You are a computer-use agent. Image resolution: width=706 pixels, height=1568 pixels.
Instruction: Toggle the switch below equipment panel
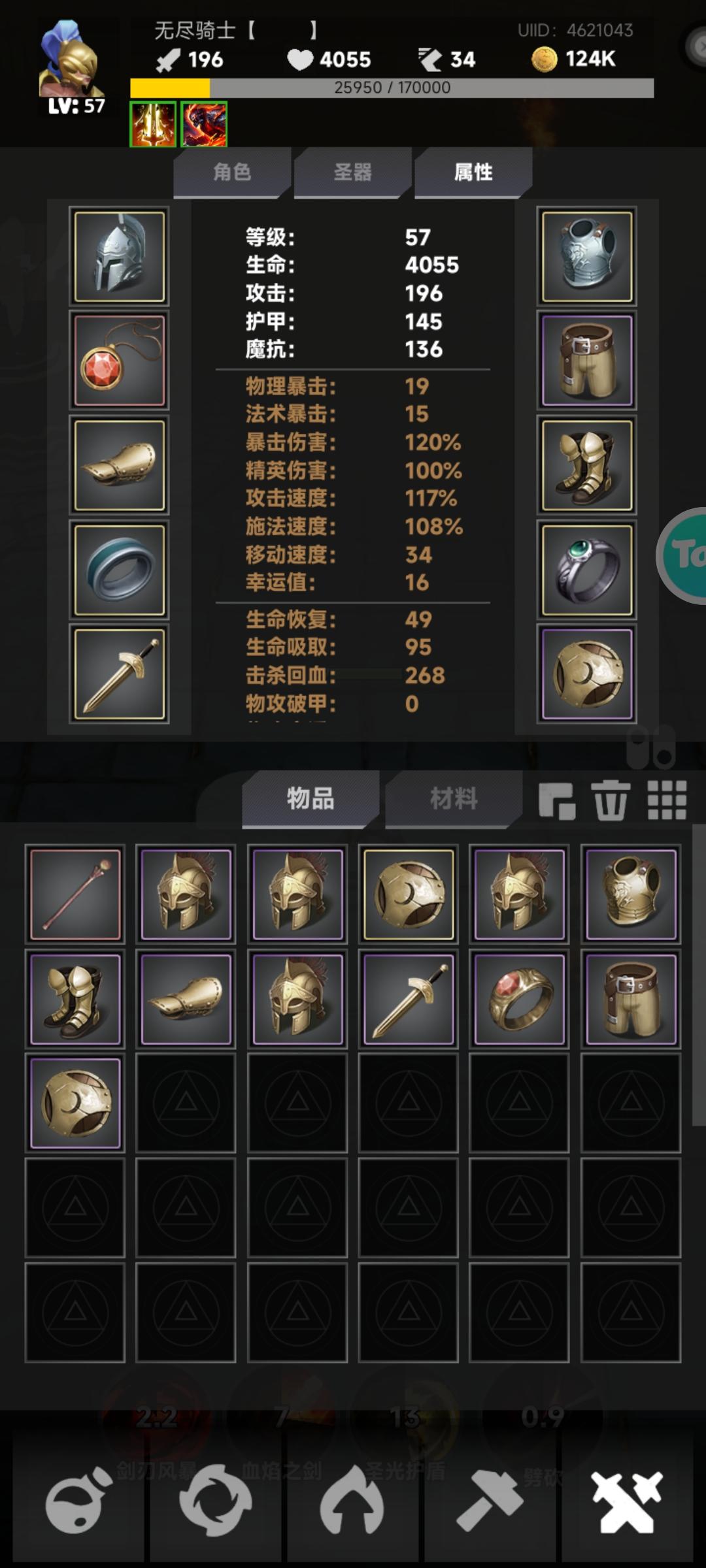650,746
